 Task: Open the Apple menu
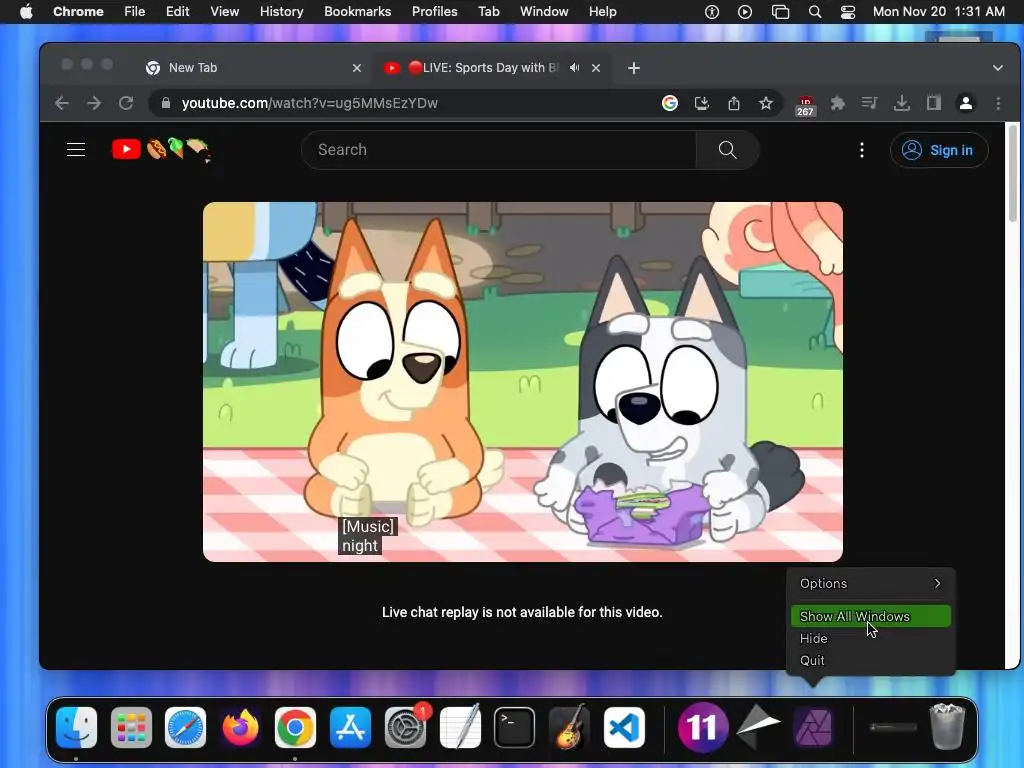coord(26,12)
